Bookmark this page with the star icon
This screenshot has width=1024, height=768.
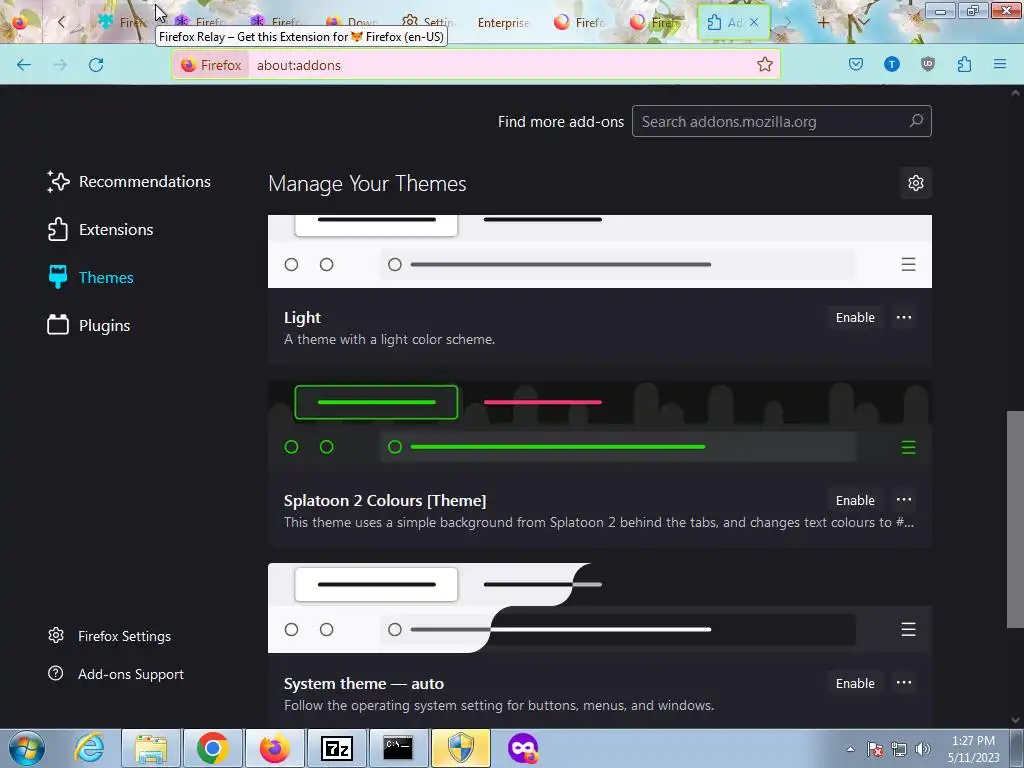765,65
